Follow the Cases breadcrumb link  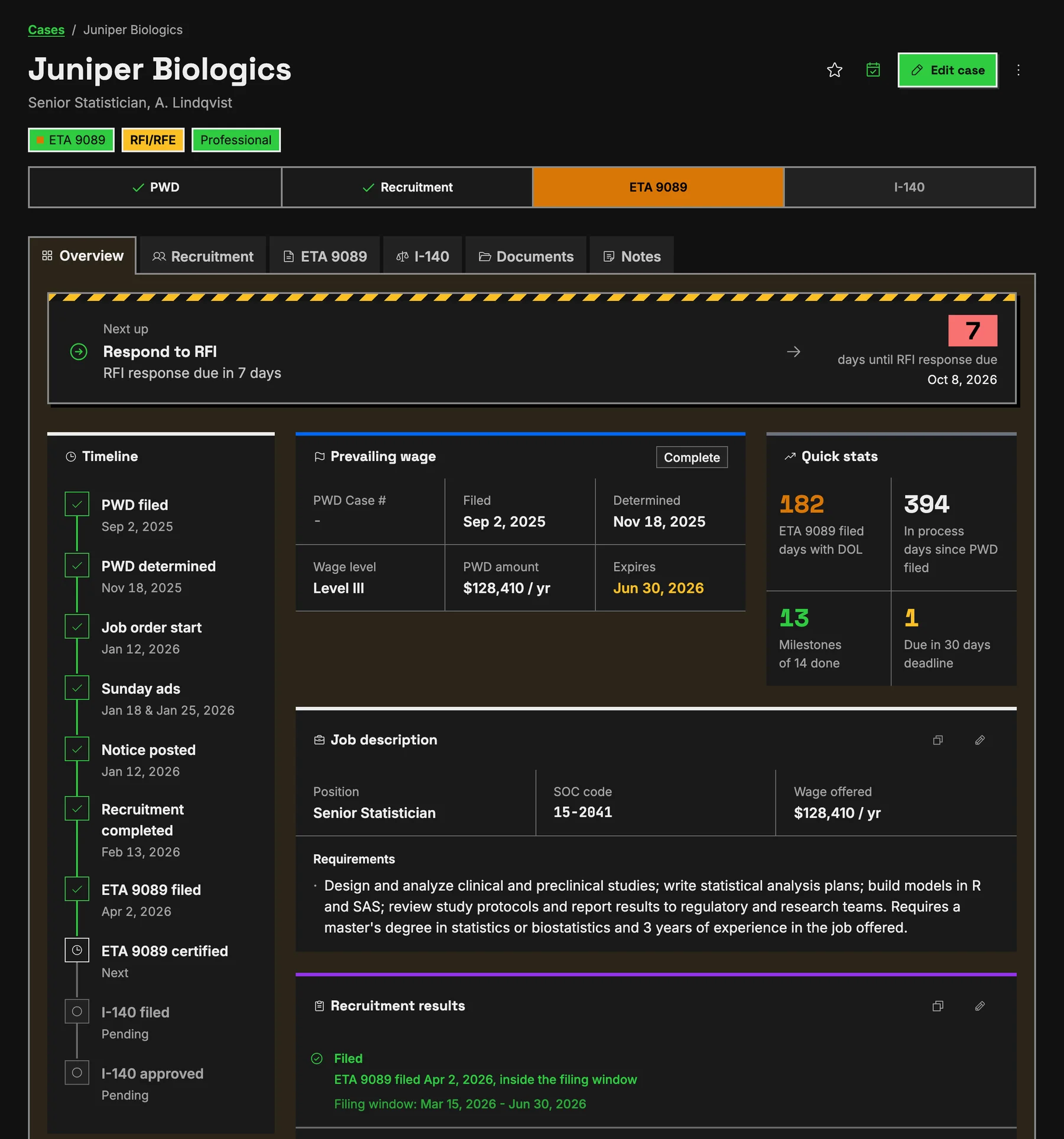pyautogui.click(x=46, y=30)
